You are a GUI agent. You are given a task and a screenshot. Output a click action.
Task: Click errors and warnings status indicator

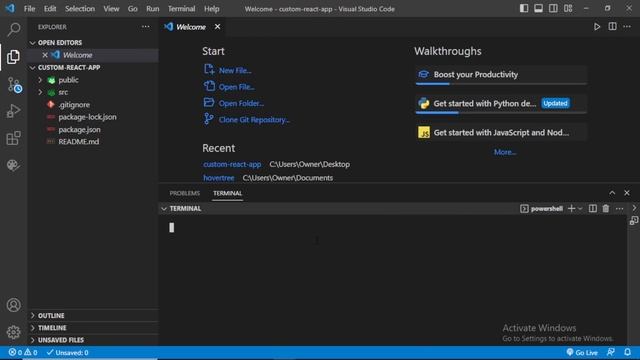pyautogui.click(x=23, y=353)
